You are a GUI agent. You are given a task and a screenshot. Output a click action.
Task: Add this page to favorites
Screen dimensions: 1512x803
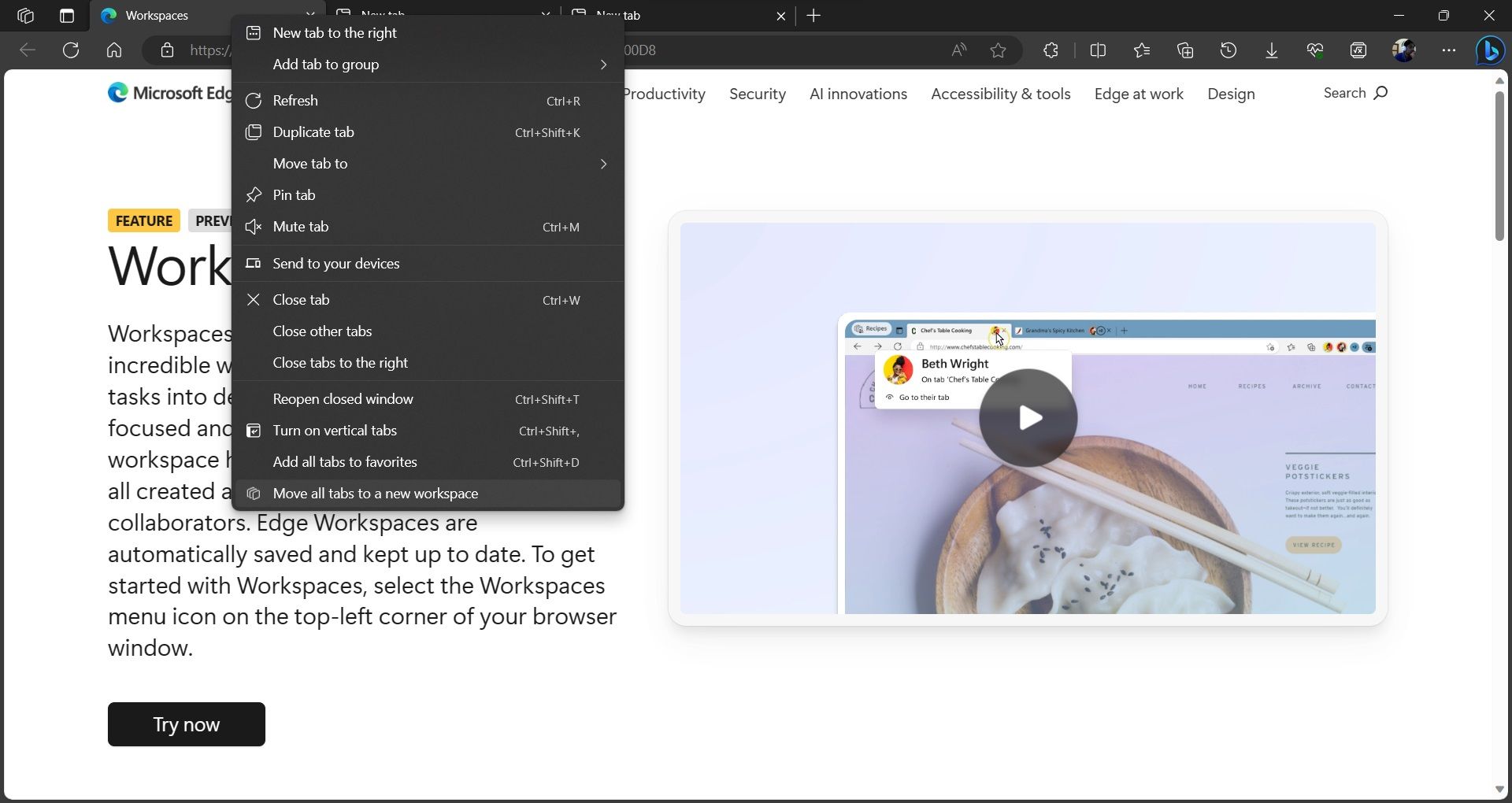coord(998,50)
